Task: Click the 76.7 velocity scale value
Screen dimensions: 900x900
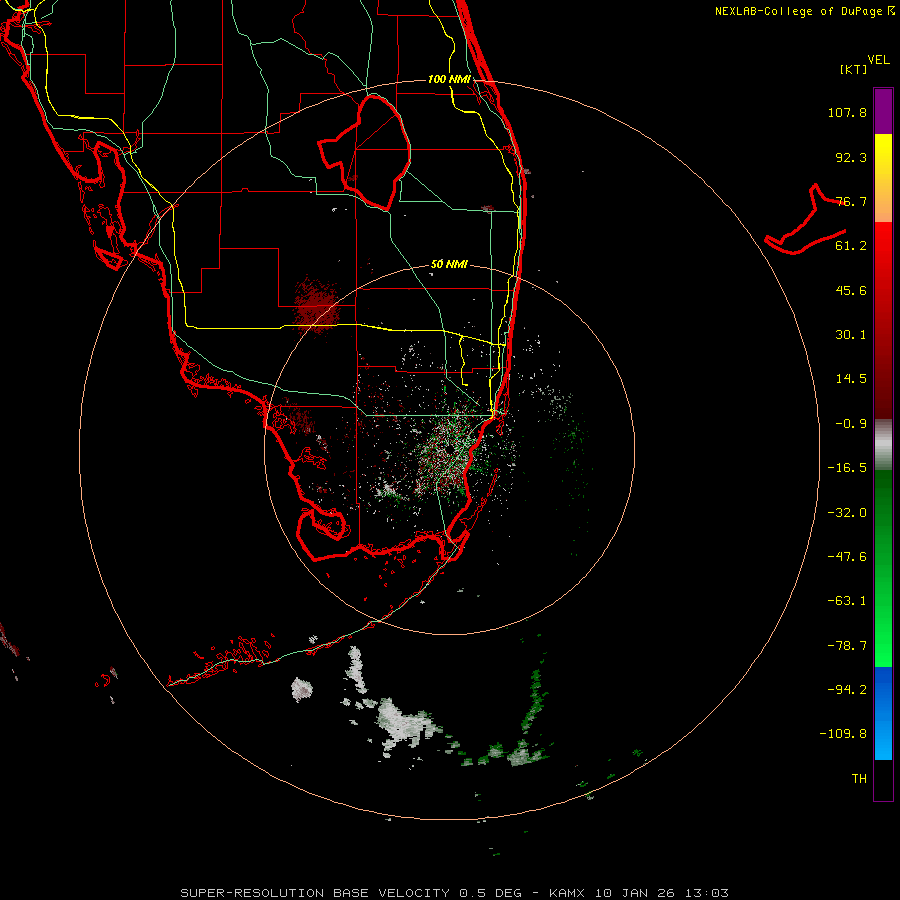Action: [x=851, y=201]
